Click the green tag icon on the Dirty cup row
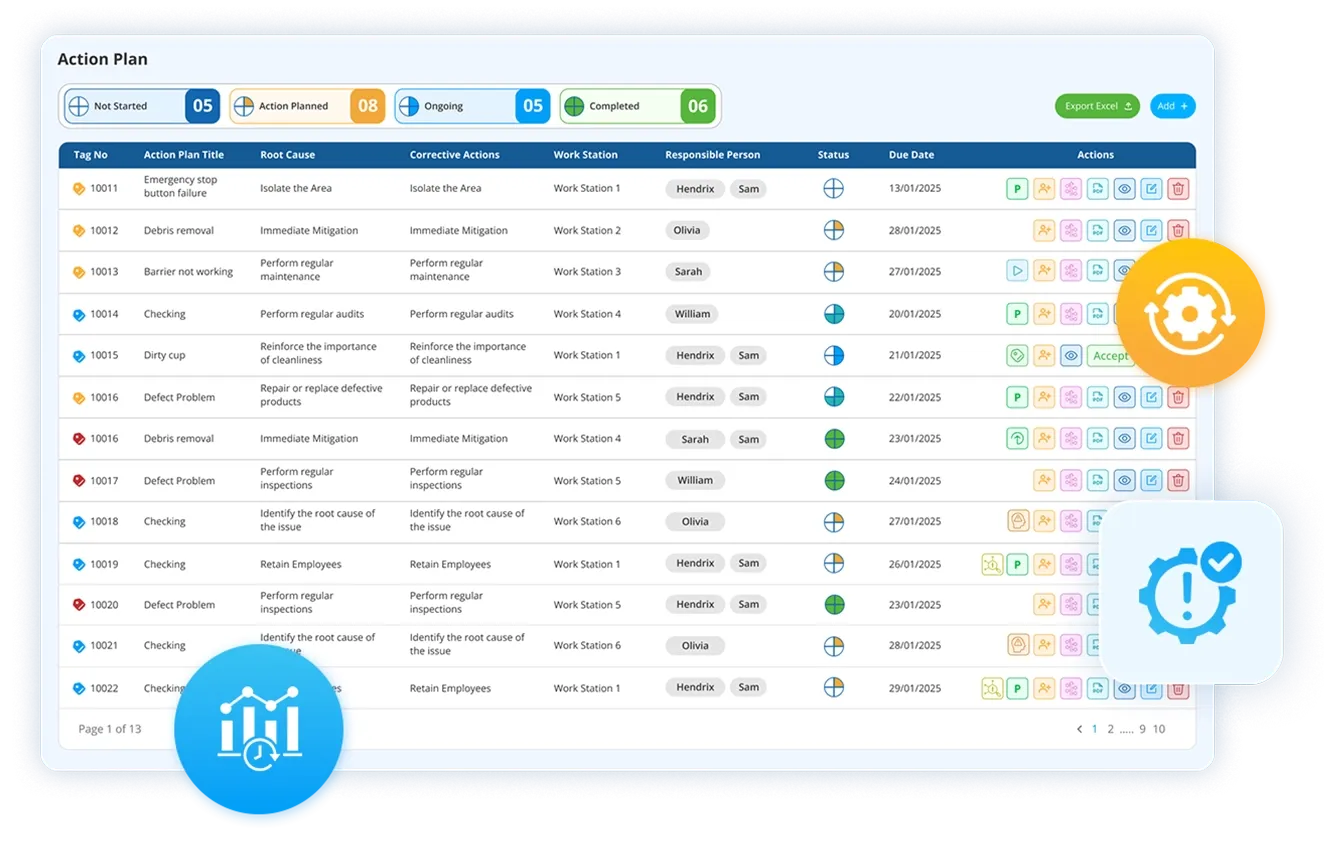1324x850 pixels. pos(1017,355)
